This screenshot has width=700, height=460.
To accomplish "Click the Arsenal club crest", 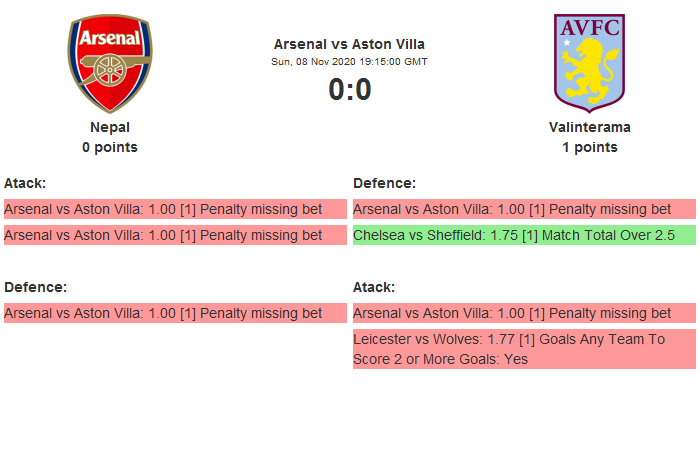I will click(x=110, y=64).
